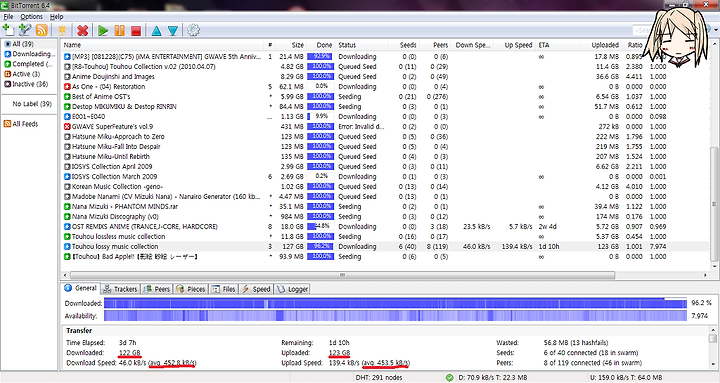720x383 pixels.
Task: Sort by the Done column header
Action: pyautogui.click(x=321, y=45)
